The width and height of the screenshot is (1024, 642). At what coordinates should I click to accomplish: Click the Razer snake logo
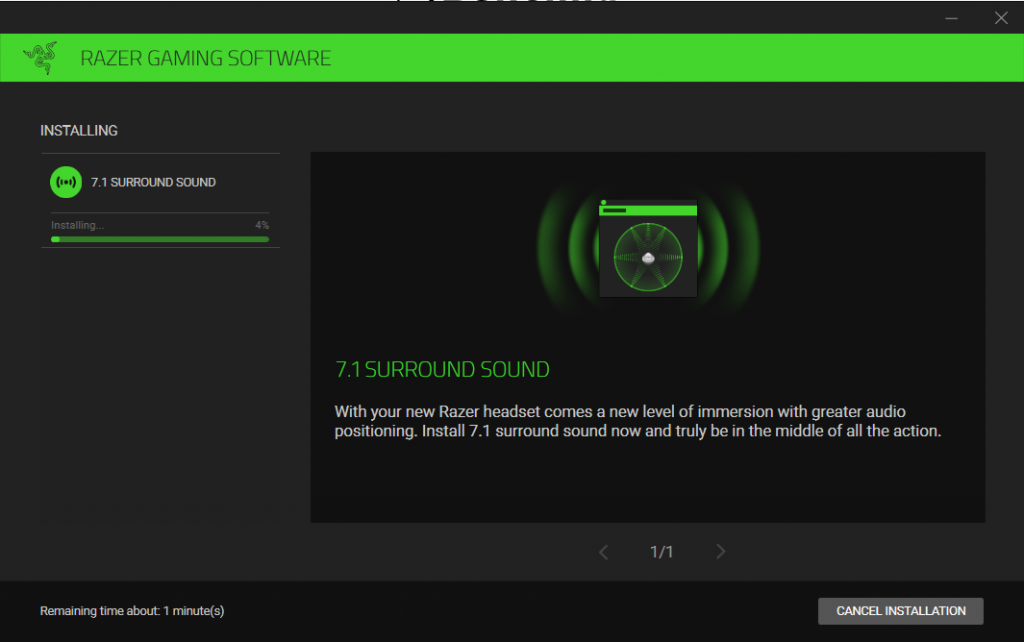(41, 59)
